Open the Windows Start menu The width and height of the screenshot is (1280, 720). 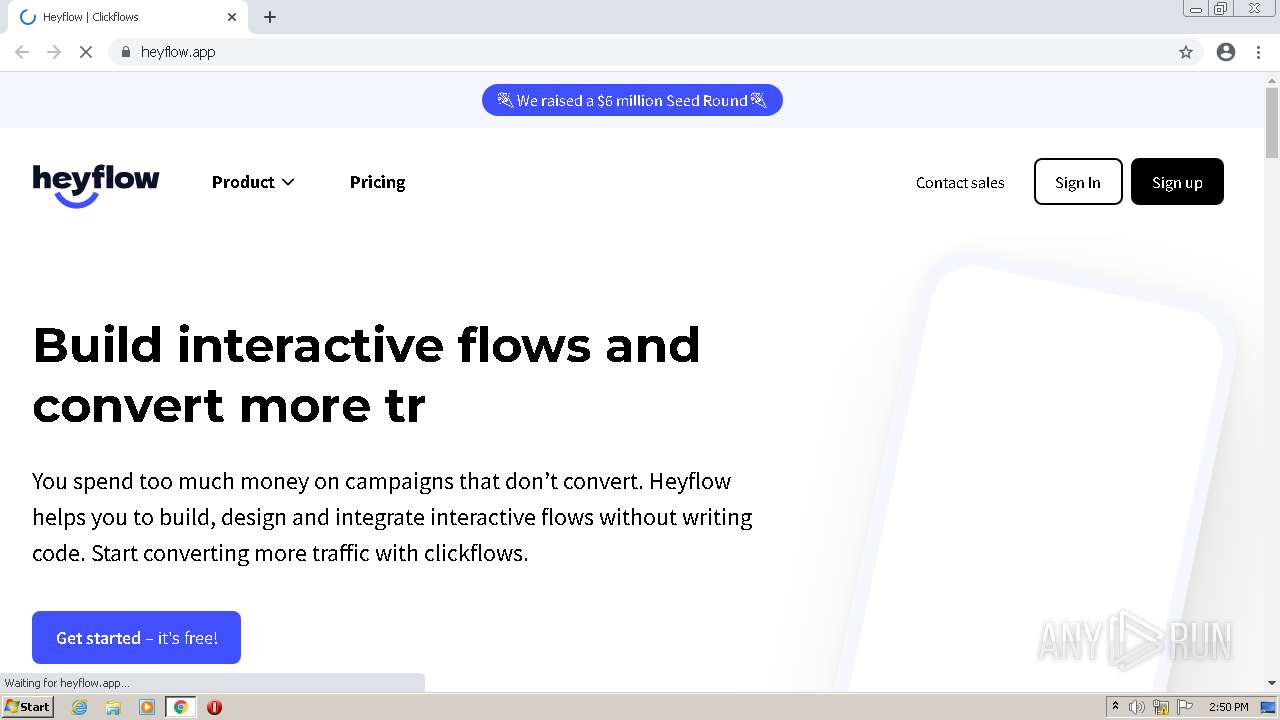27,707
